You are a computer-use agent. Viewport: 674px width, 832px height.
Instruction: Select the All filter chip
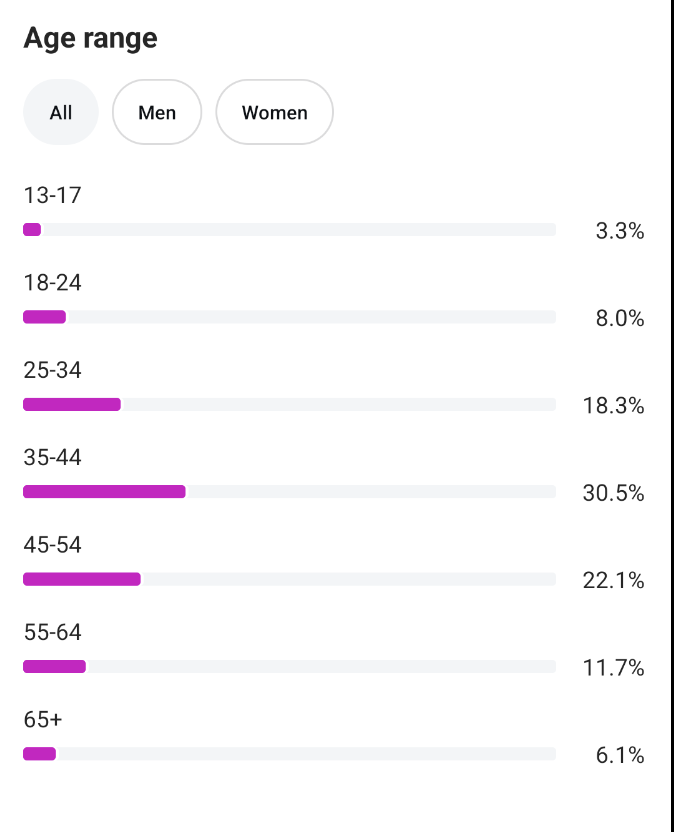click(x=61, y=112)
